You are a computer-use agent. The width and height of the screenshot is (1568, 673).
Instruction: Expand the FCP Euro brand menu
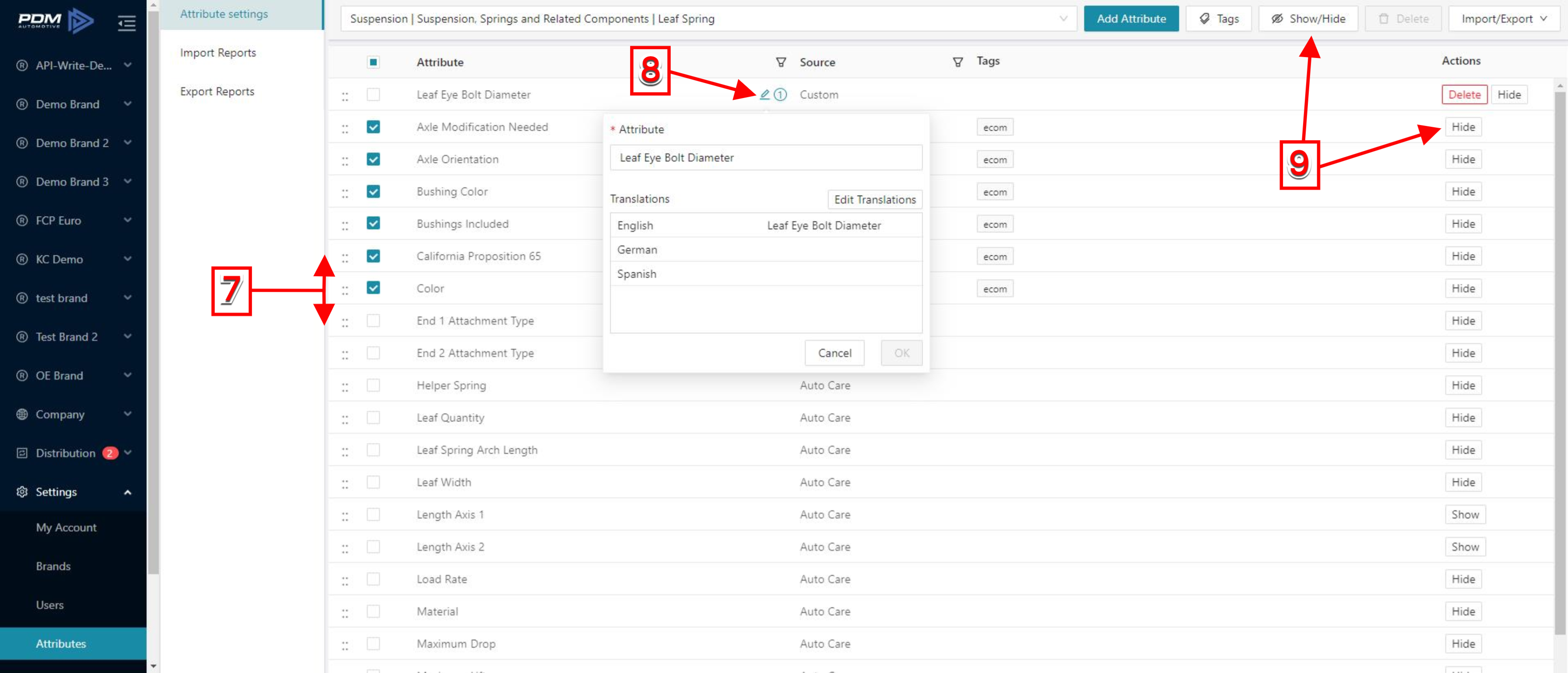click(x=73, y=220)
